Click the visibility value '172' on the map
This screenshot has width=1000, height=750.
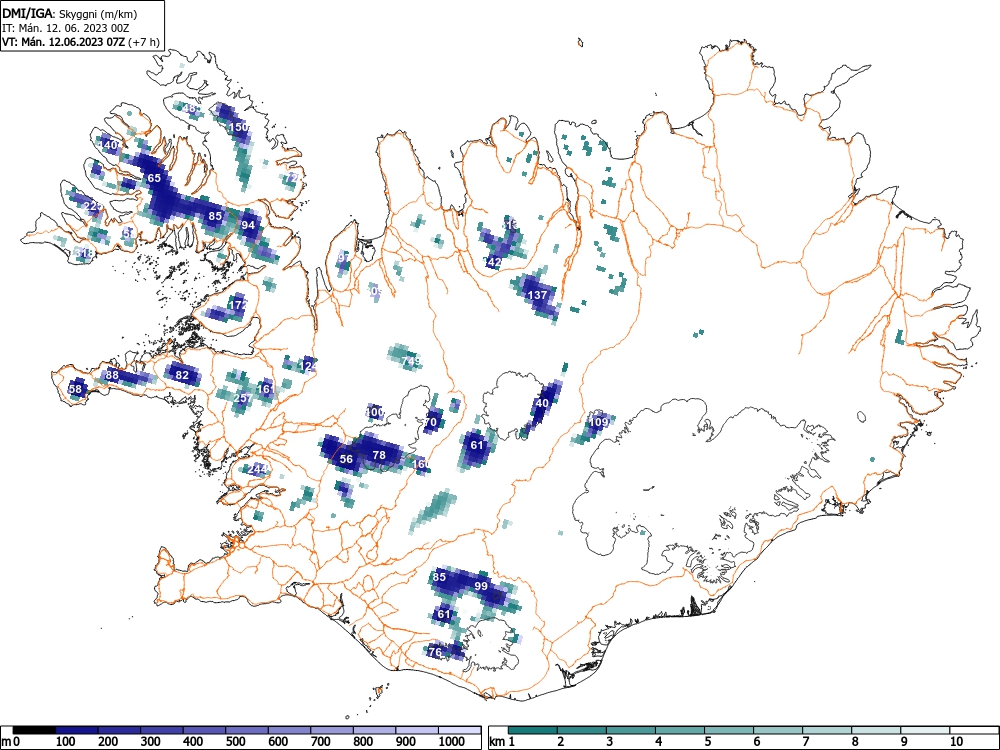pos(237,305)
